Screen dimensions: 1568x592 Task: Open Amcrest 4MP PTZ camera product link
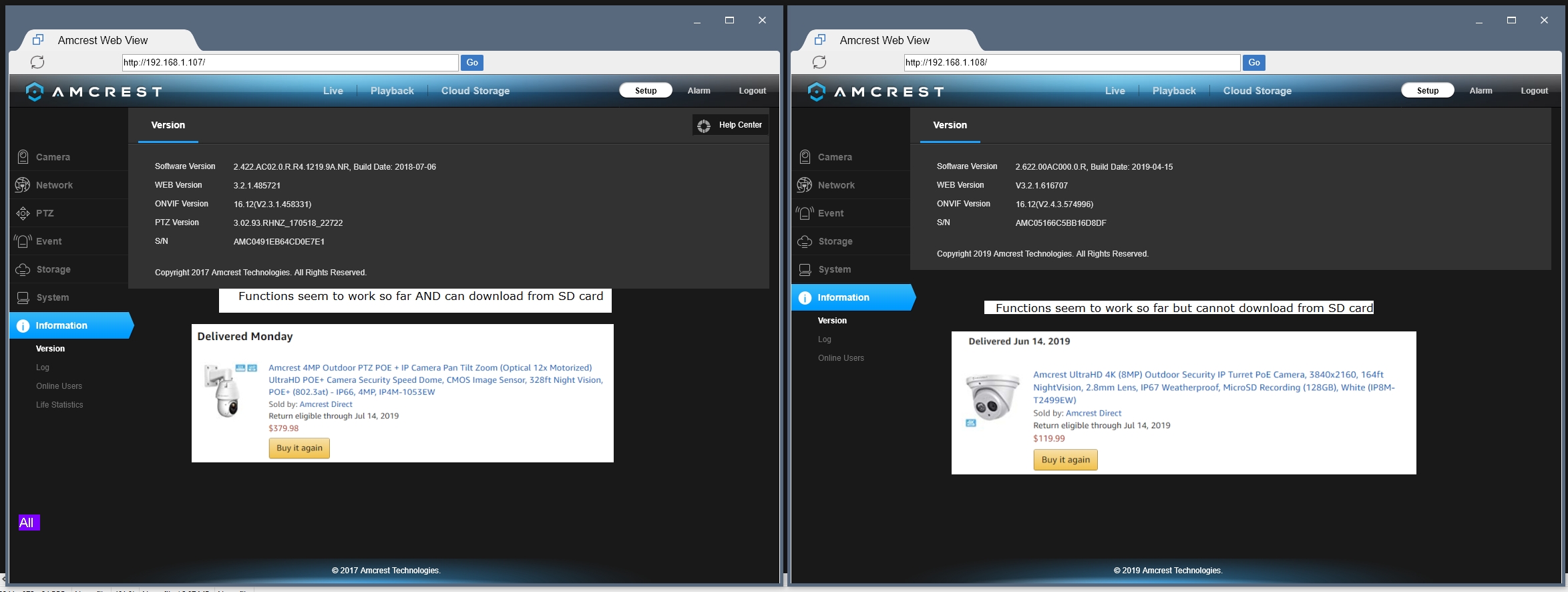click(x=435, y=380)
